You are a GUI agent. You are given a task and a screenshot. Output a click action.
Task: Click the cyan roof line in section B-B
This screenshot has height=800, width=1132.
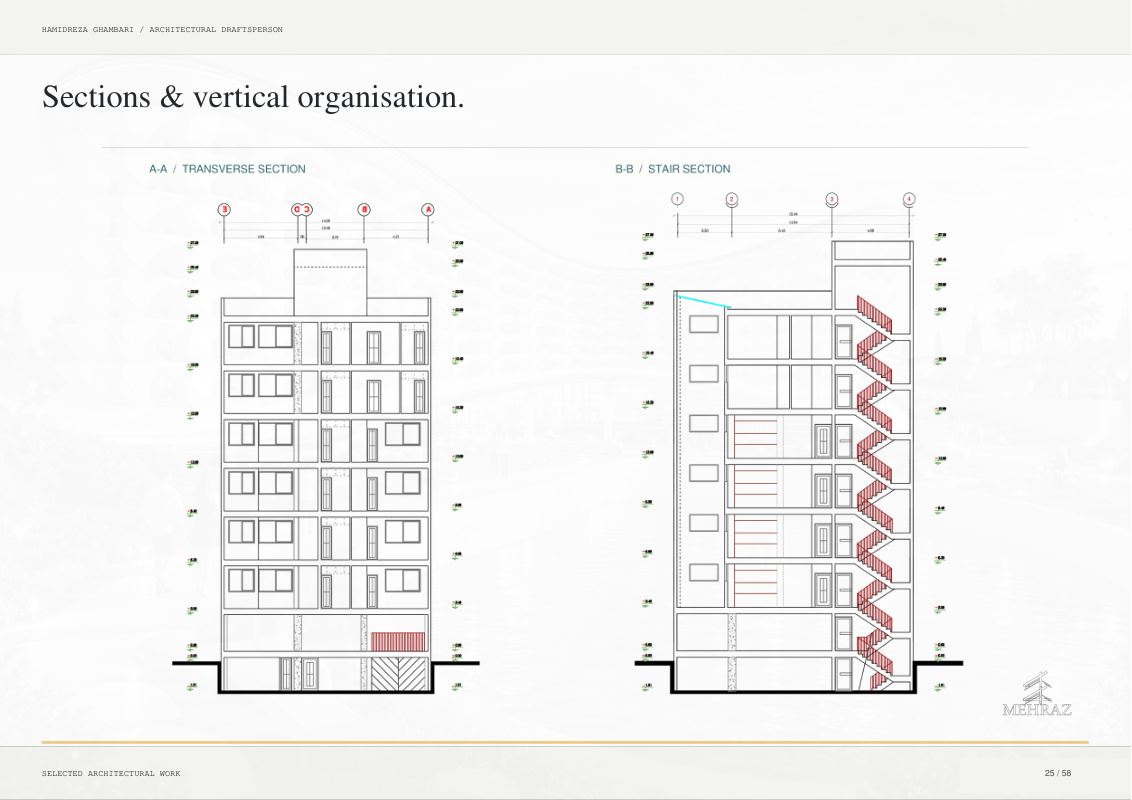tap(703, 301)
